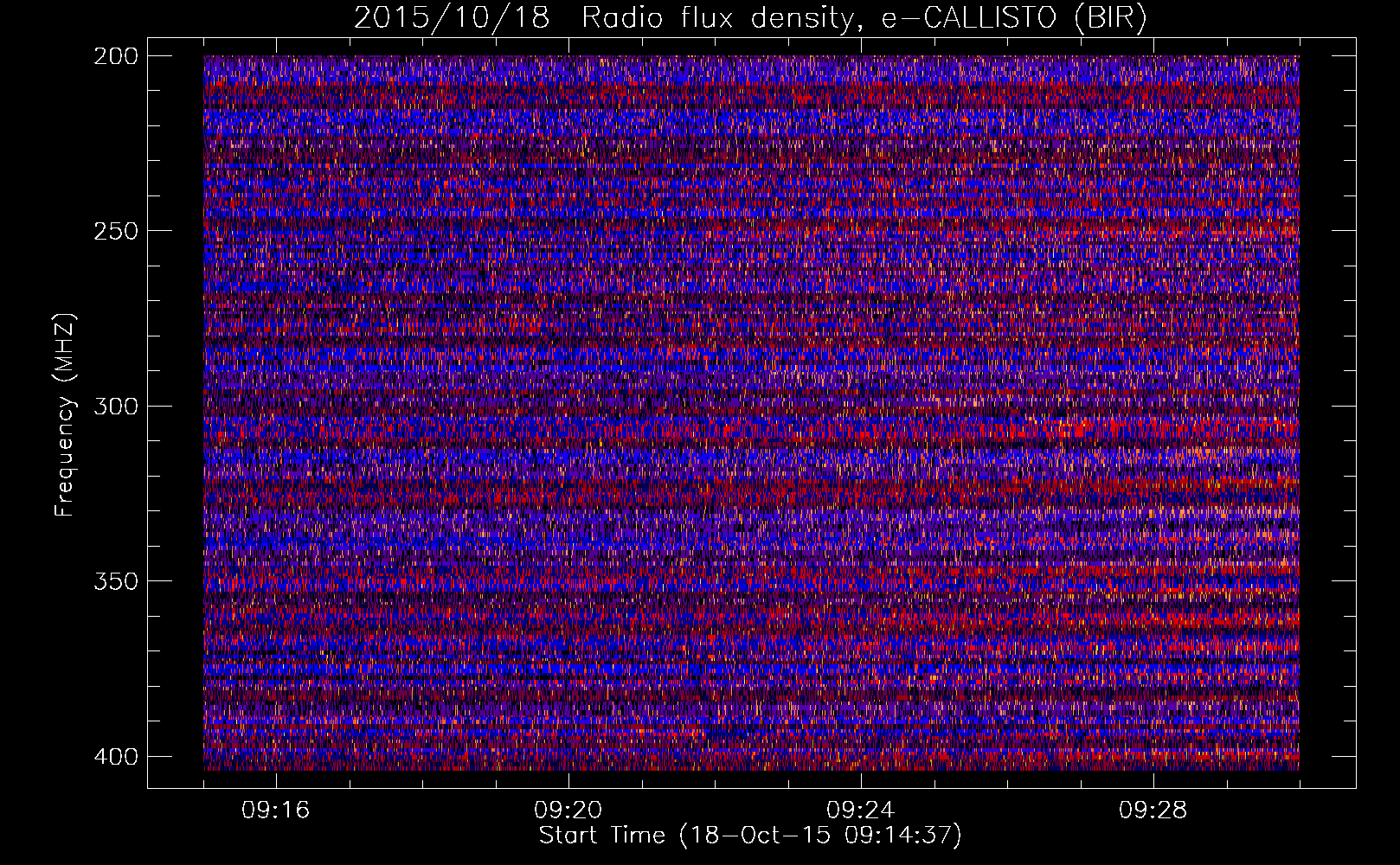Image resolution: width=1400 pixels, height=865 pixels.
Task: Select the 400 frequency tick label
Action: click(x=115, y=757)
